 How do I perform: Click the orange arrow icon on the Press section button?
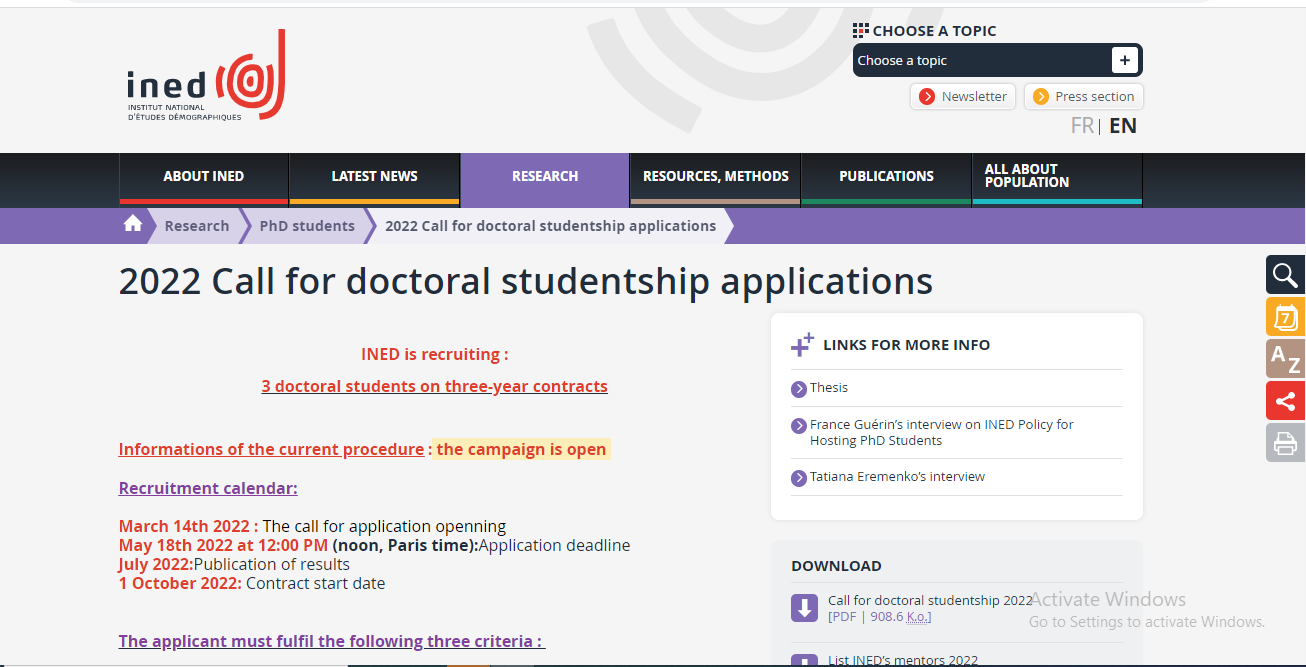pyautogui.click(x=1041, y=97)
